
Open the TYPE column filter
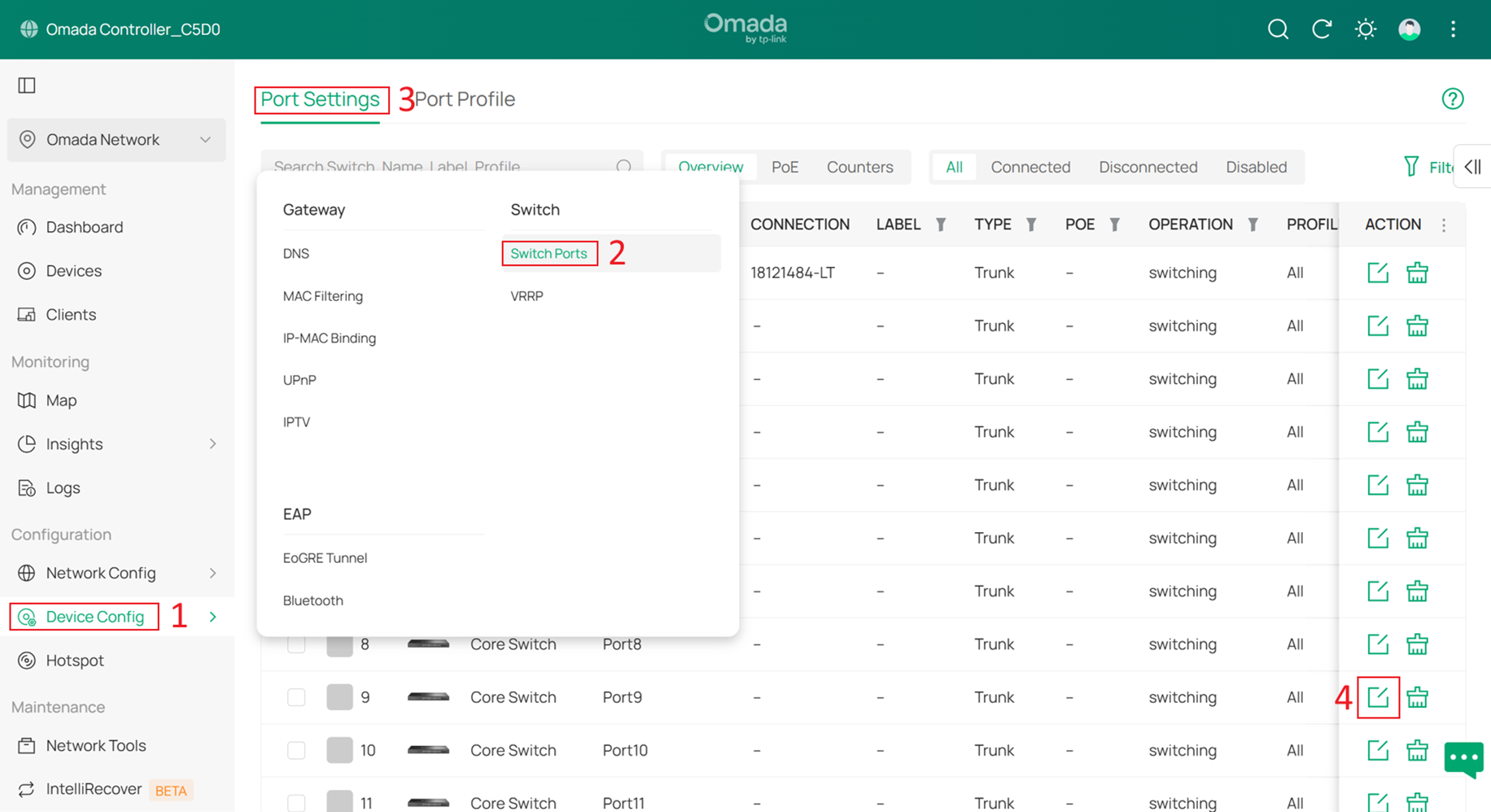coord(1031,225)
